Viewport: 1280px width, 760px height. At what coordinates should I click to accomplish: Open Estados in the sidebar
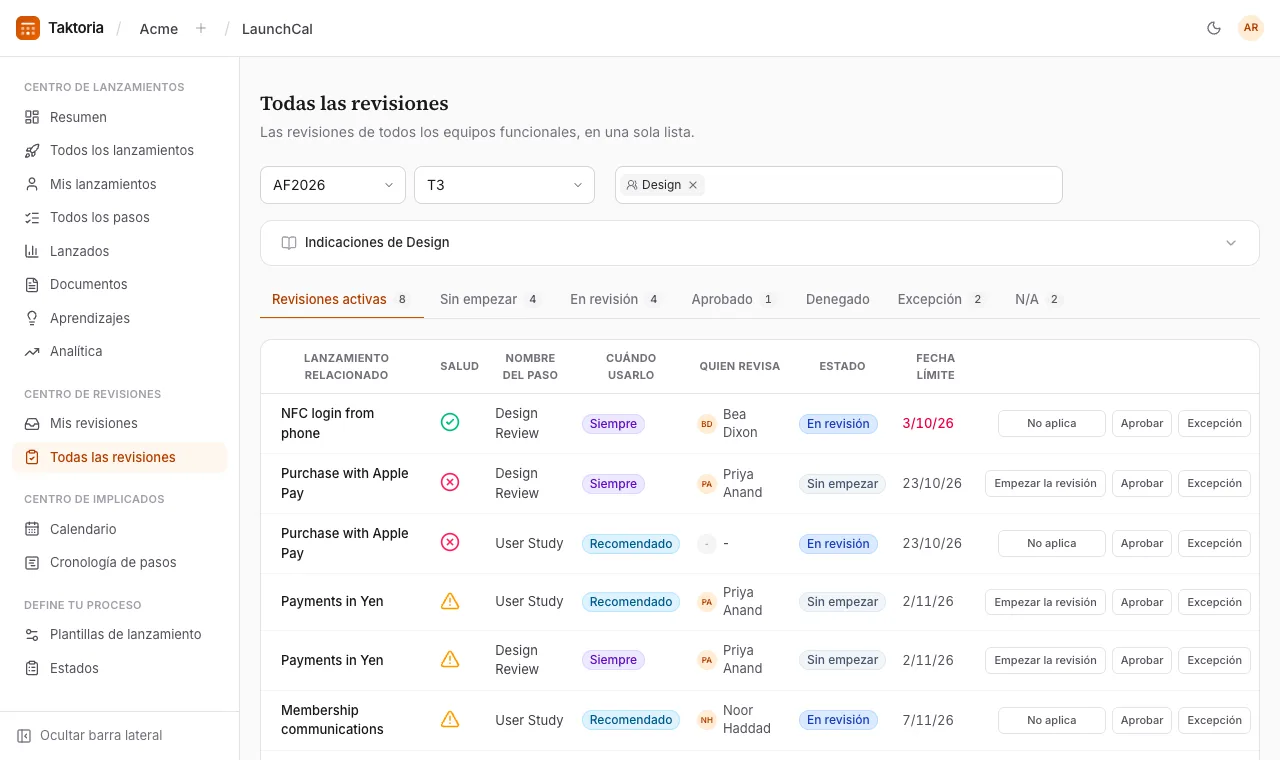(120, 668)
